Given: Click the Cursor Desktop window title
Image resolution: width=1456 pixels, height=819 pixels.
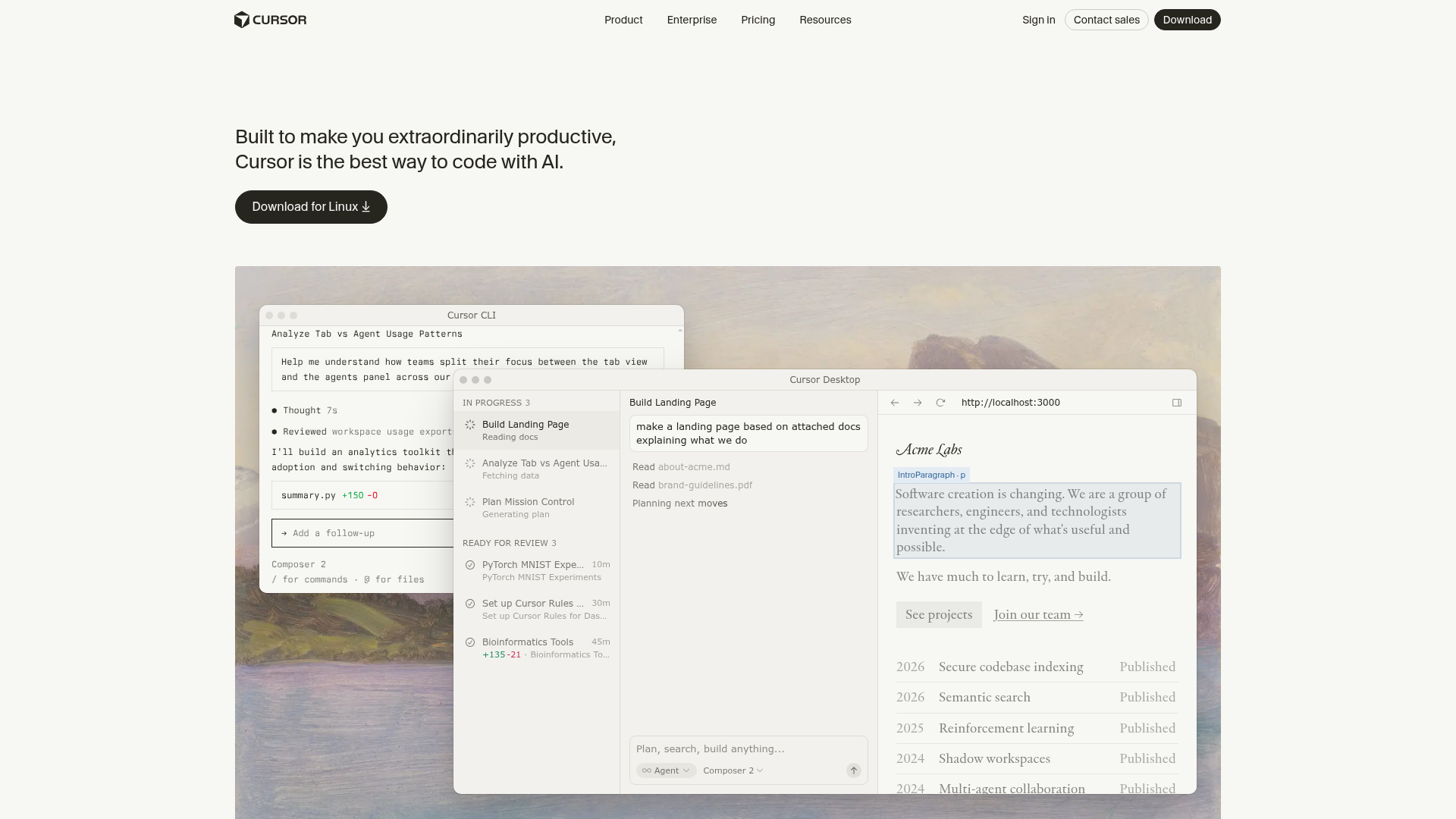Looking at the screenshot, I should pyautogui.click(x=825, y=380).
